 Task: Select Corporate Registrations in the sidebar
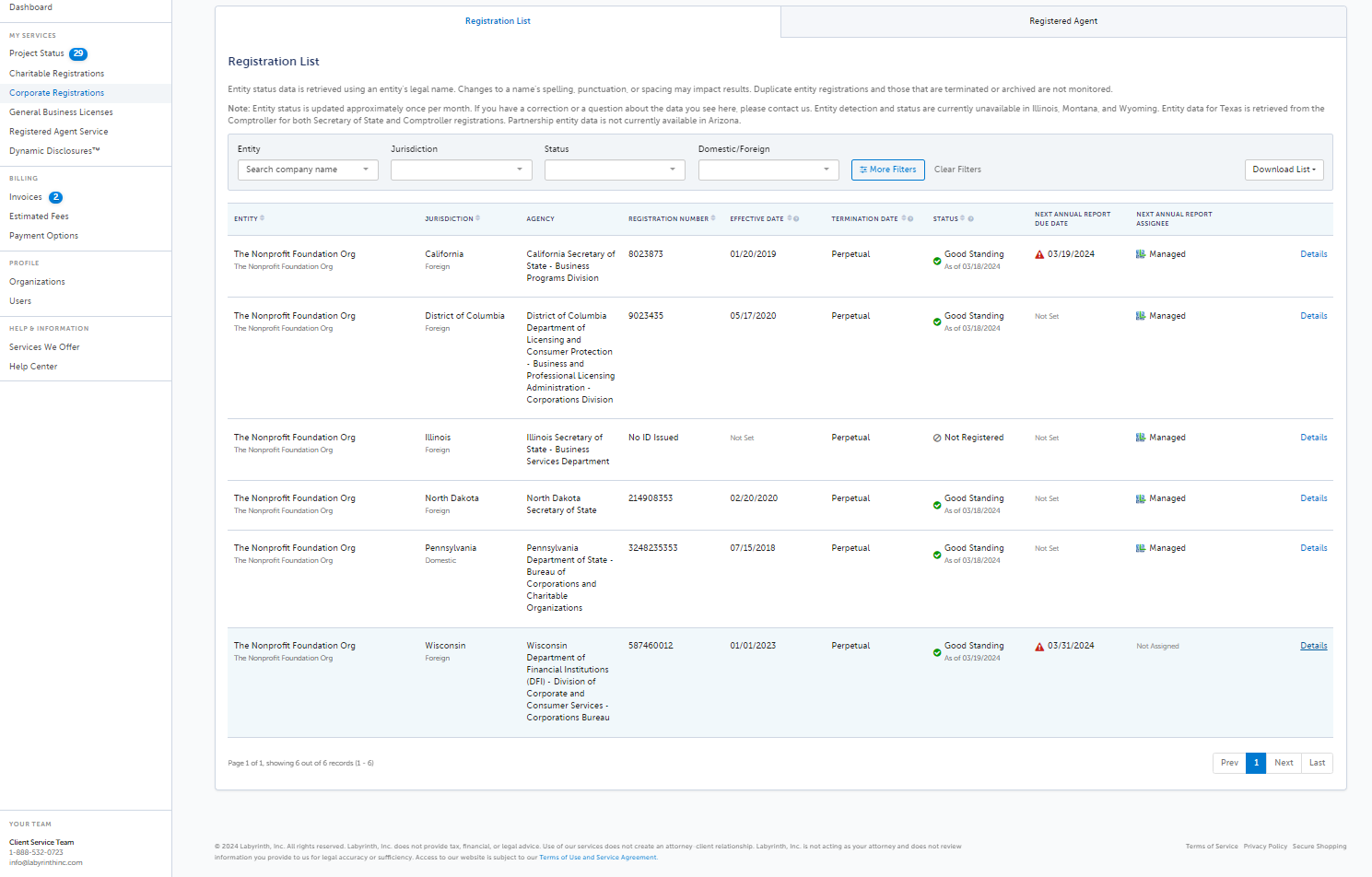coord(57,93)
